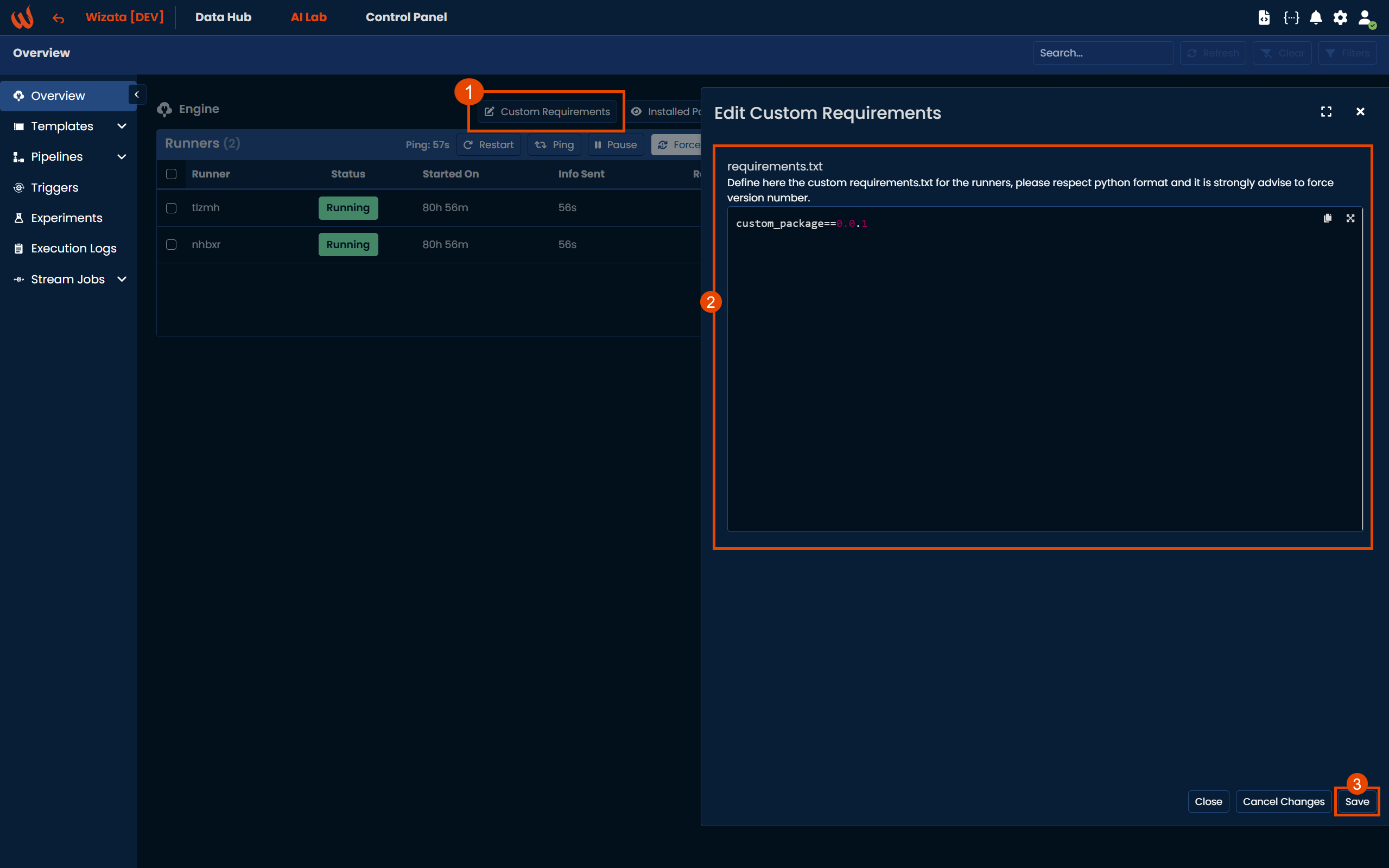
Task: Collapse the sidebar with the chevron handle
Action: pos(137,94)
